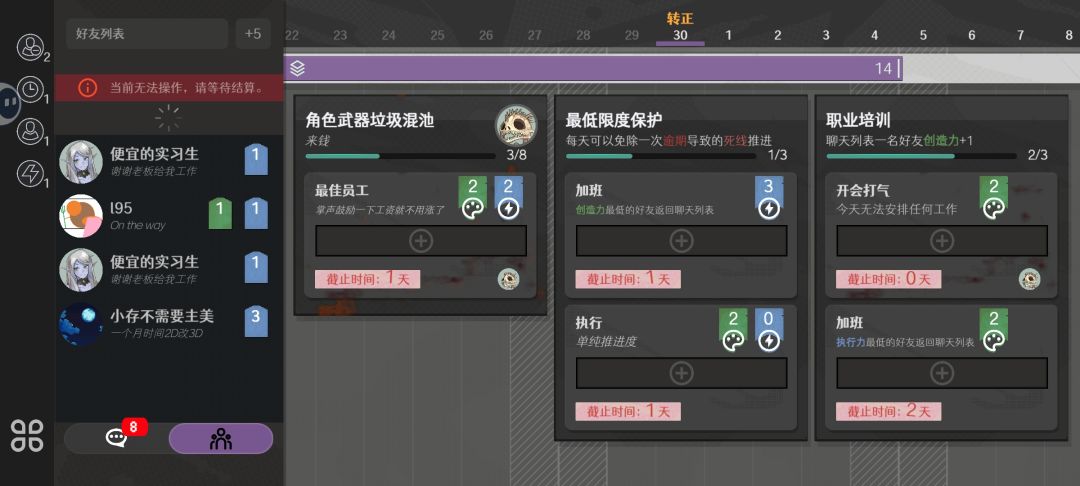Add a friend to the 开会打气 slot
The width and height of the screenshot is (1080, 486).
pos(942,241)
